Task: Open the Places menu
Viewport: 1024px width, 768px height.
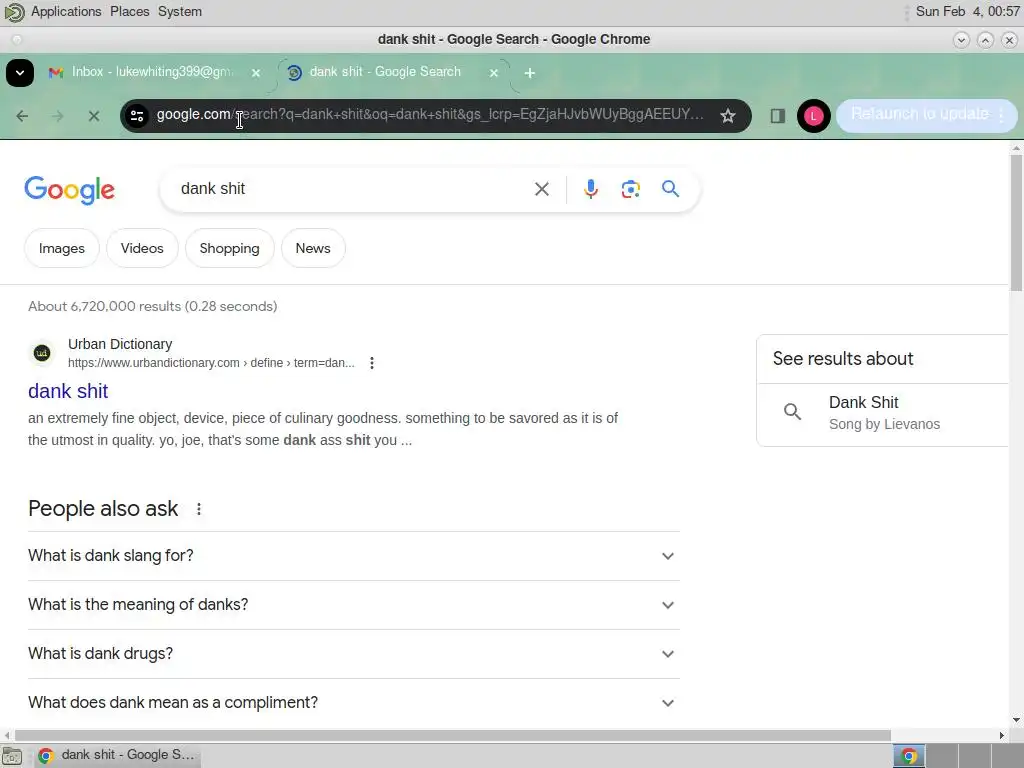Action: pyautogui.click(x=129, y=12)
